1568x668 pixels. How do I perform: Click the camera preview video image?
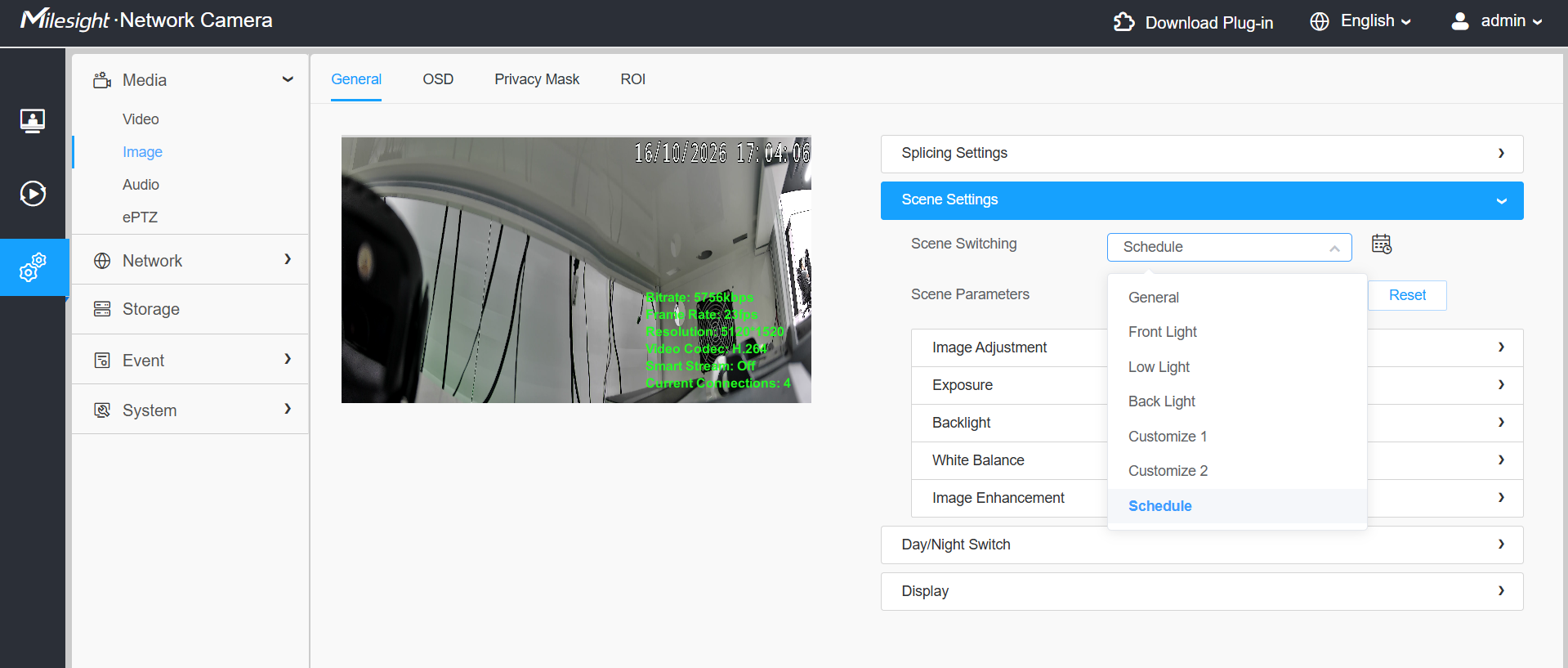576,270
